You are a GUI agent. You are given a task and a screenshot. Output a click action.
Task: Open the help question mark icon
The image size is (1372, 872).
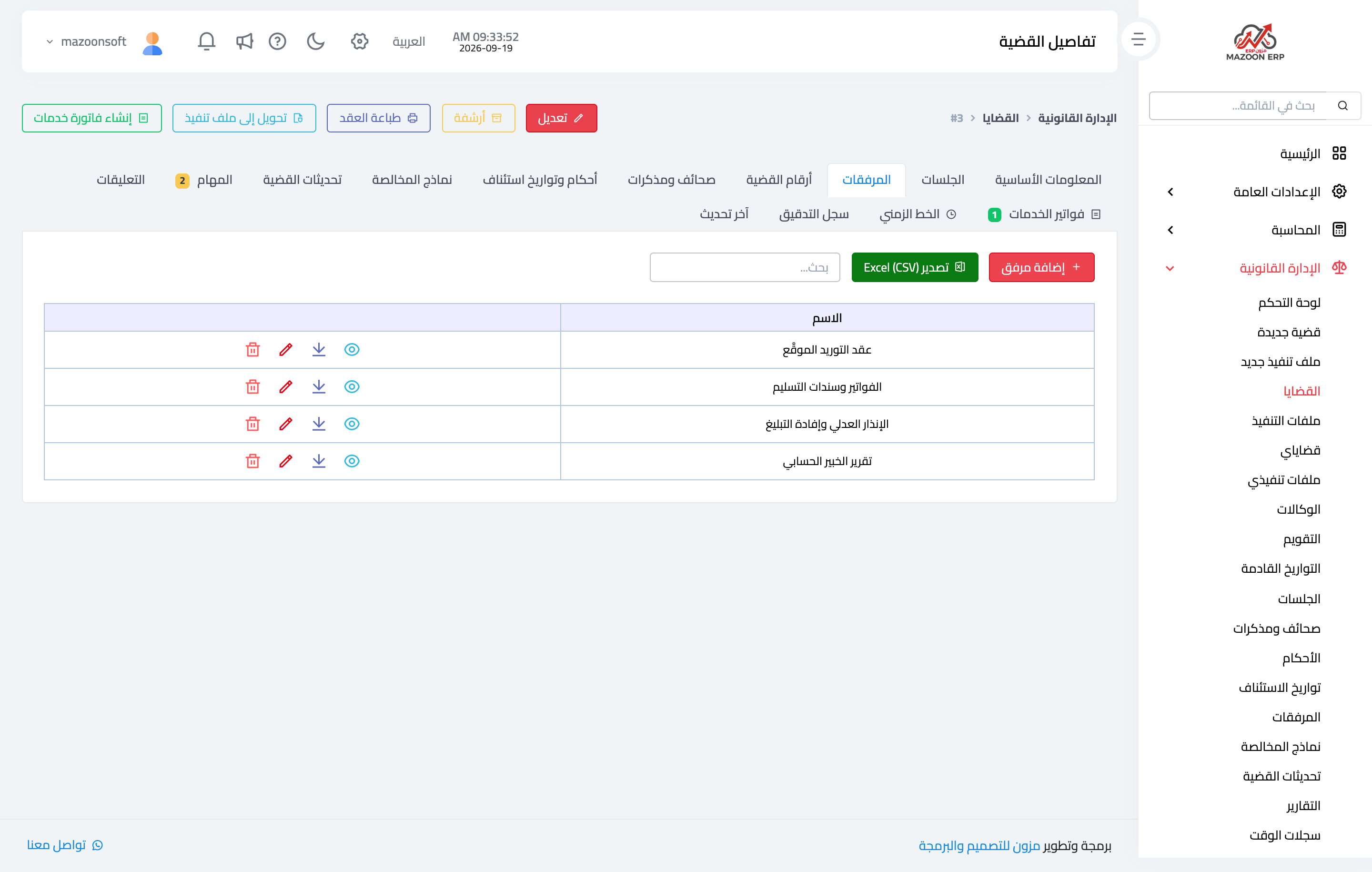(x=277, y=41)
